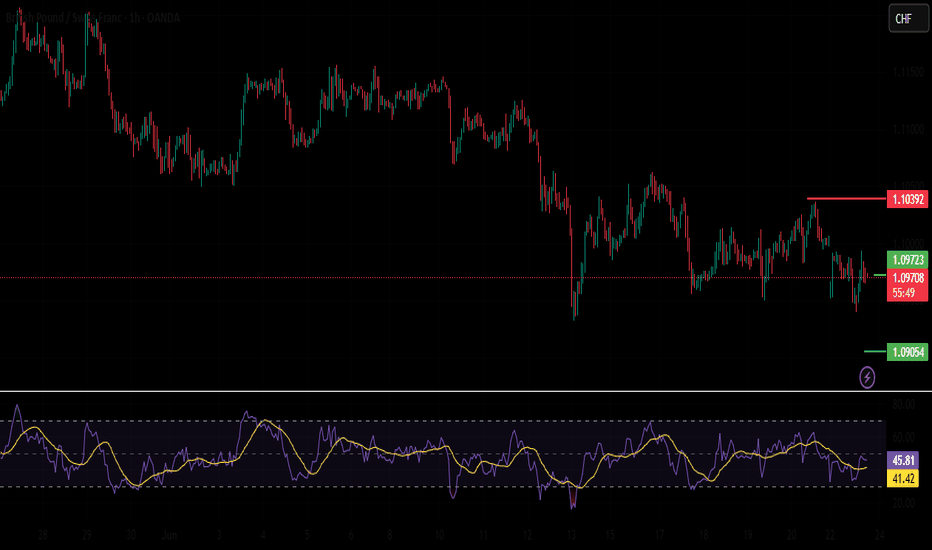Click the Jun date label on time axis
The height and width of the screenshot is (550, 932).
(x=169, y=535)
